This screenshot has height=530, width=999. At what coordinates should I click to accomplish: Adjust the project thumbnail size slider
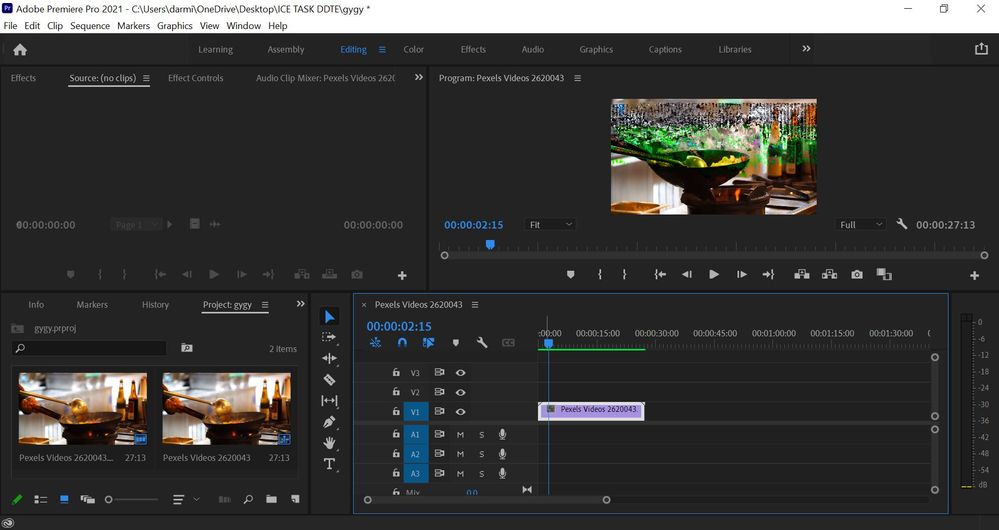click(109, 499)
